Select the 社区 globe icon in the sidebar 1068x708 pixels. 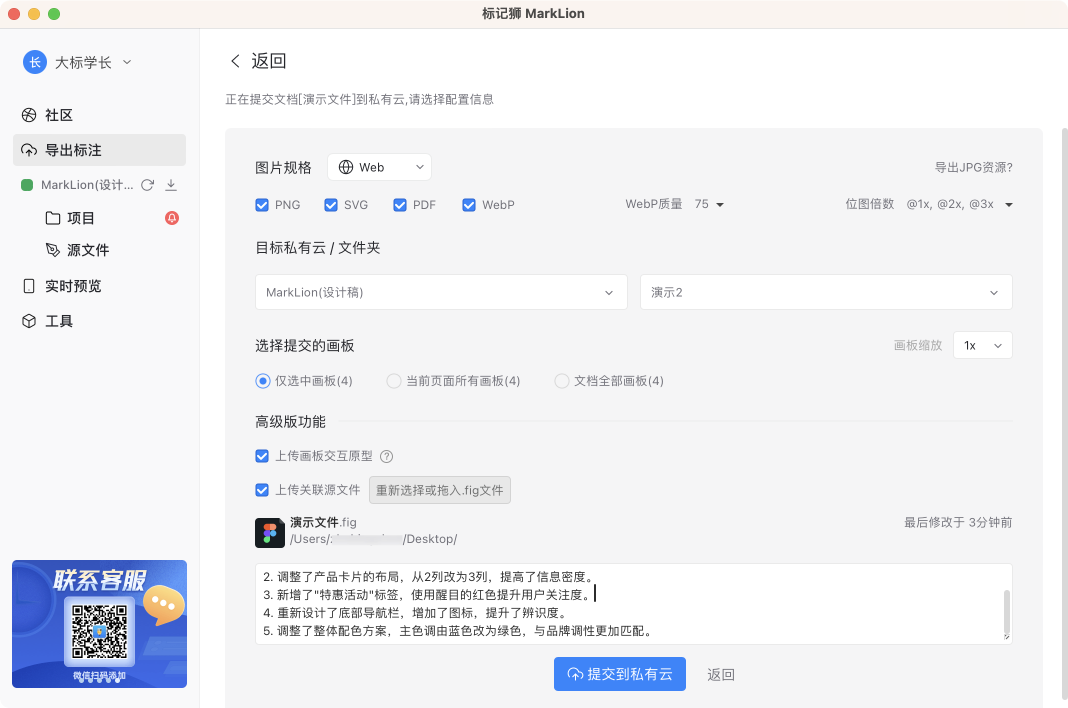pyautogui.click(x=29, y=115)
